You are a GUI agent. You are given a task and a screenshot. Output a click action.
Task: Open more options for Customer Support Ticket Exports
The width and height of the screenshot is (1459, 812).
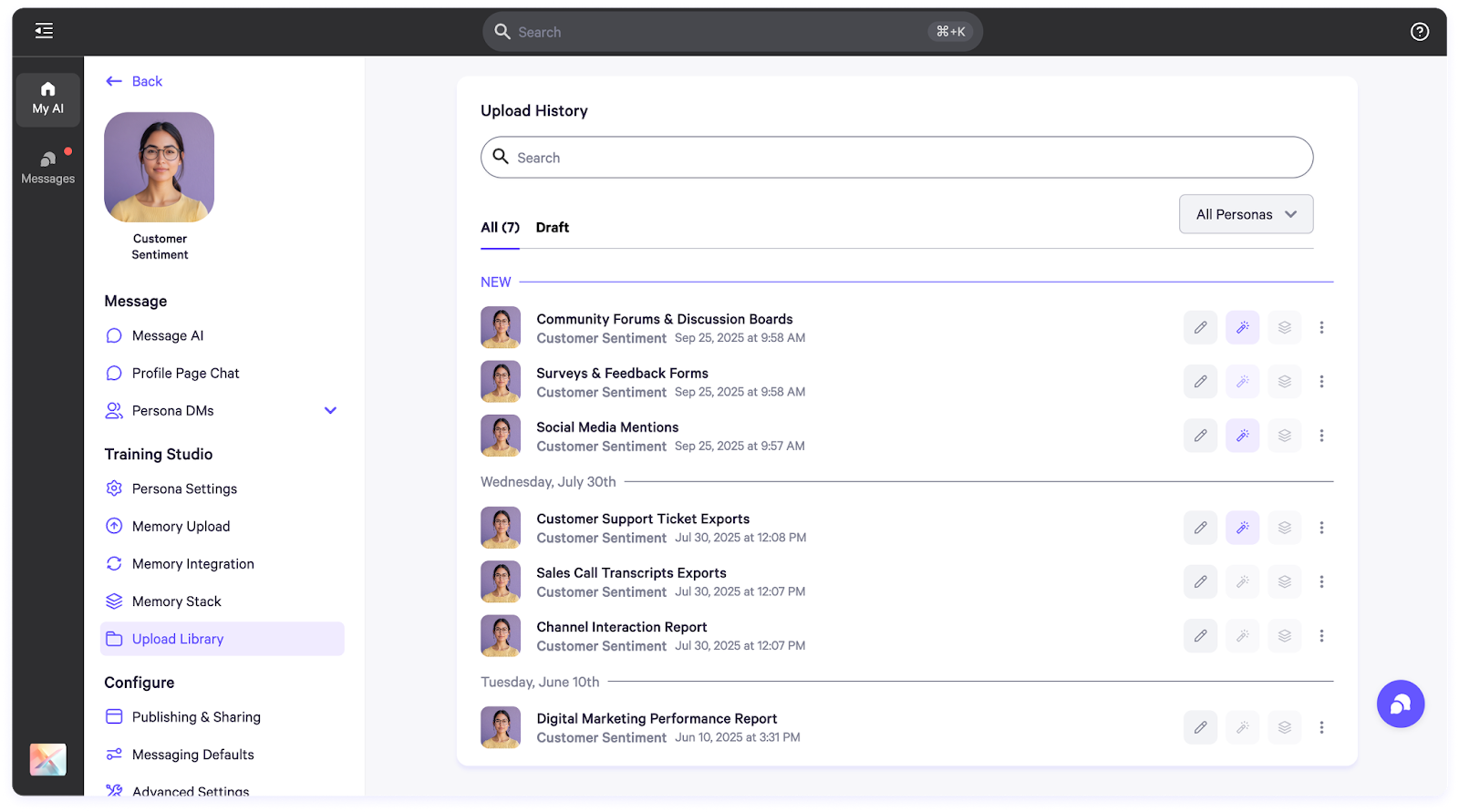[x=1321, y=528]
